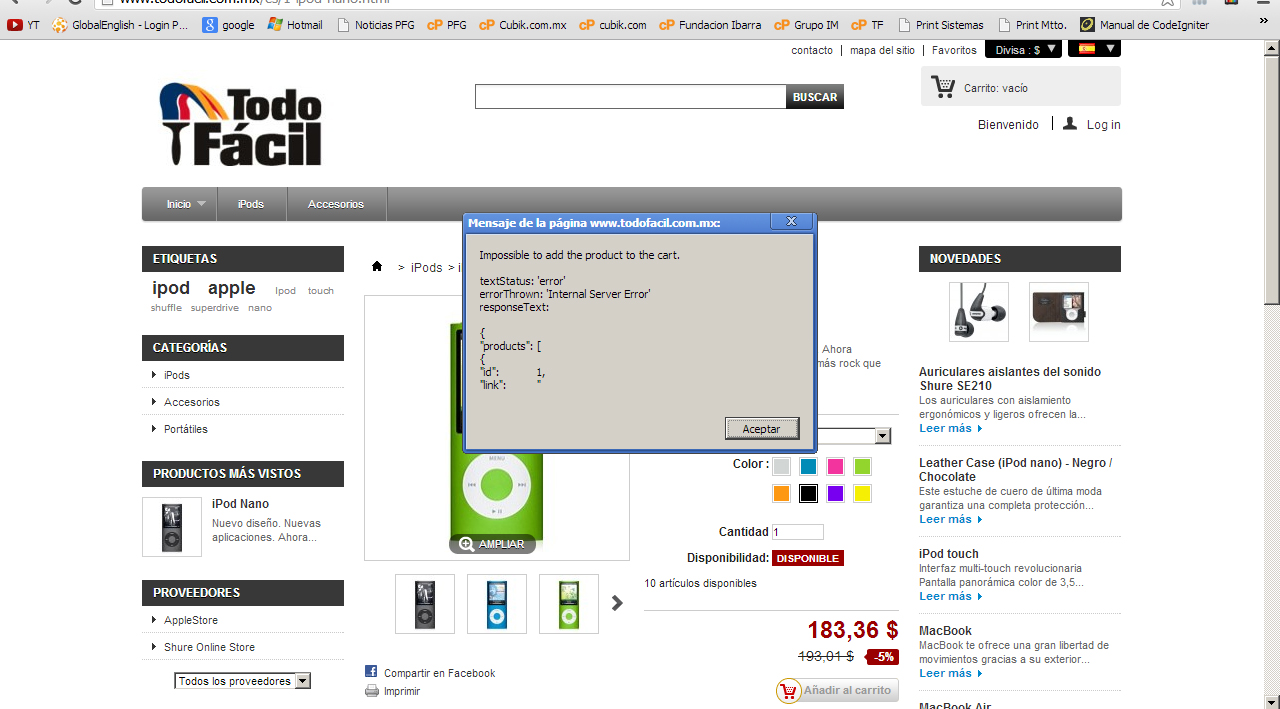
Task: Open the google bookmark
Action: pyautogui.click(x=229, y=25)
